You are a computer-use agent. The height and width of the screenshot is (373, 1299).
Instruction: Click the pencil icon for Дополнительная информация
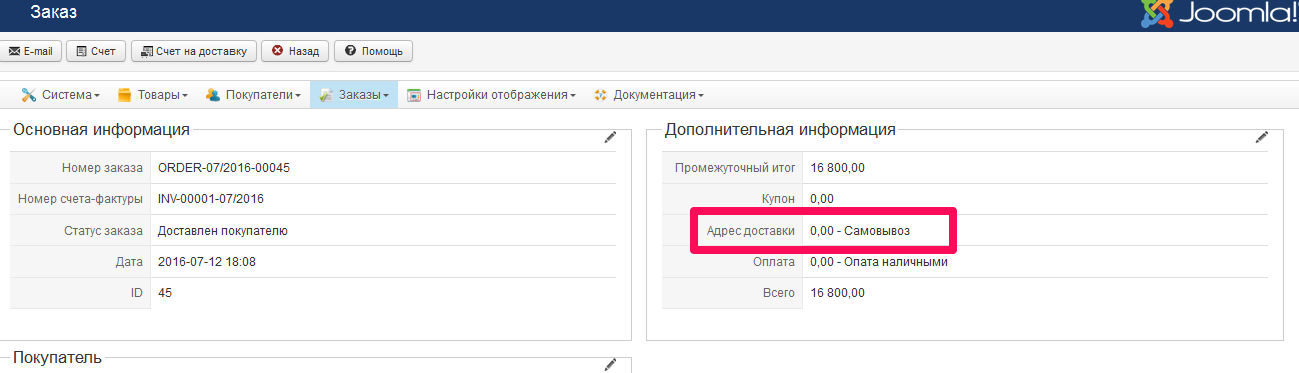1262,138
